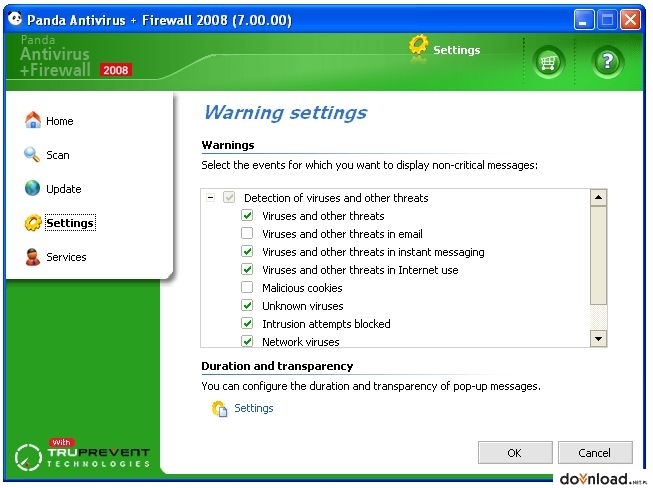Click the Services person icon
653x488 pixels.
32,257
